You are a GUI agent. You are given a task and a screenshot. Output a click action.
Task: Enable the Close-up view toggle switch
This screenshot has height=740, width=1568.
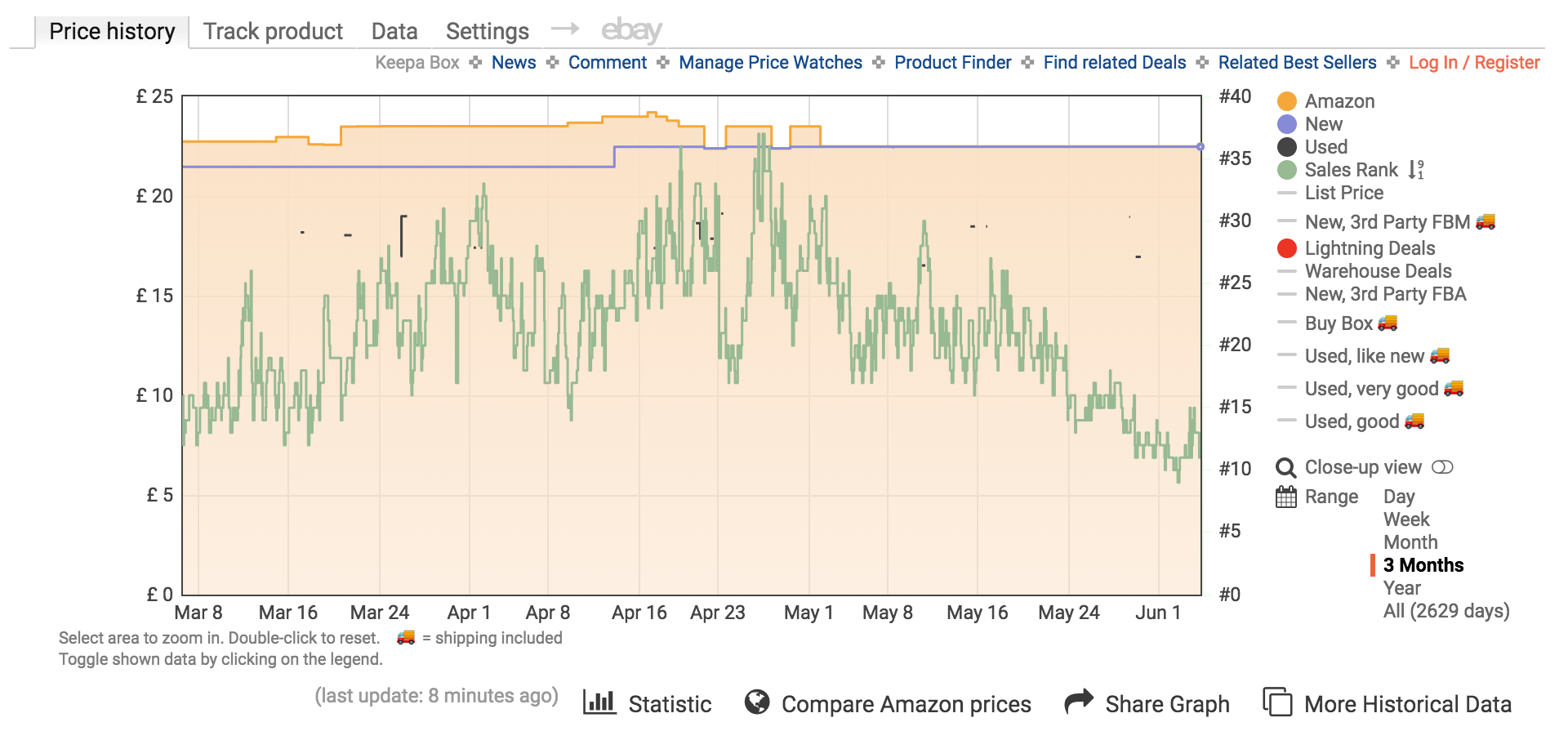pyautogui.click(x=1443, y=467)
